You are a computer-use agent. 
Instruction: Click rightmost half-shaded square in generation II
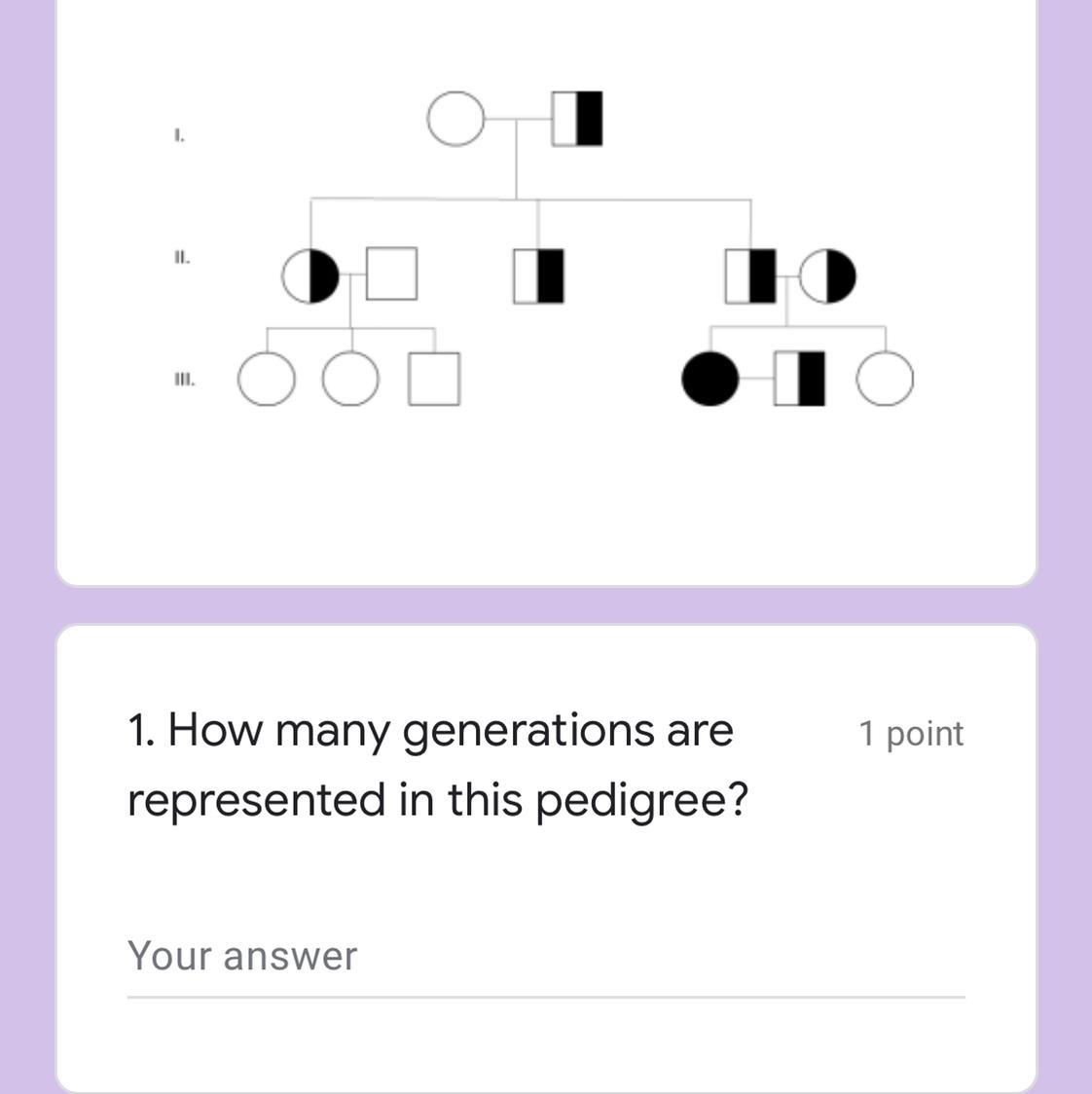click(750, 275)
